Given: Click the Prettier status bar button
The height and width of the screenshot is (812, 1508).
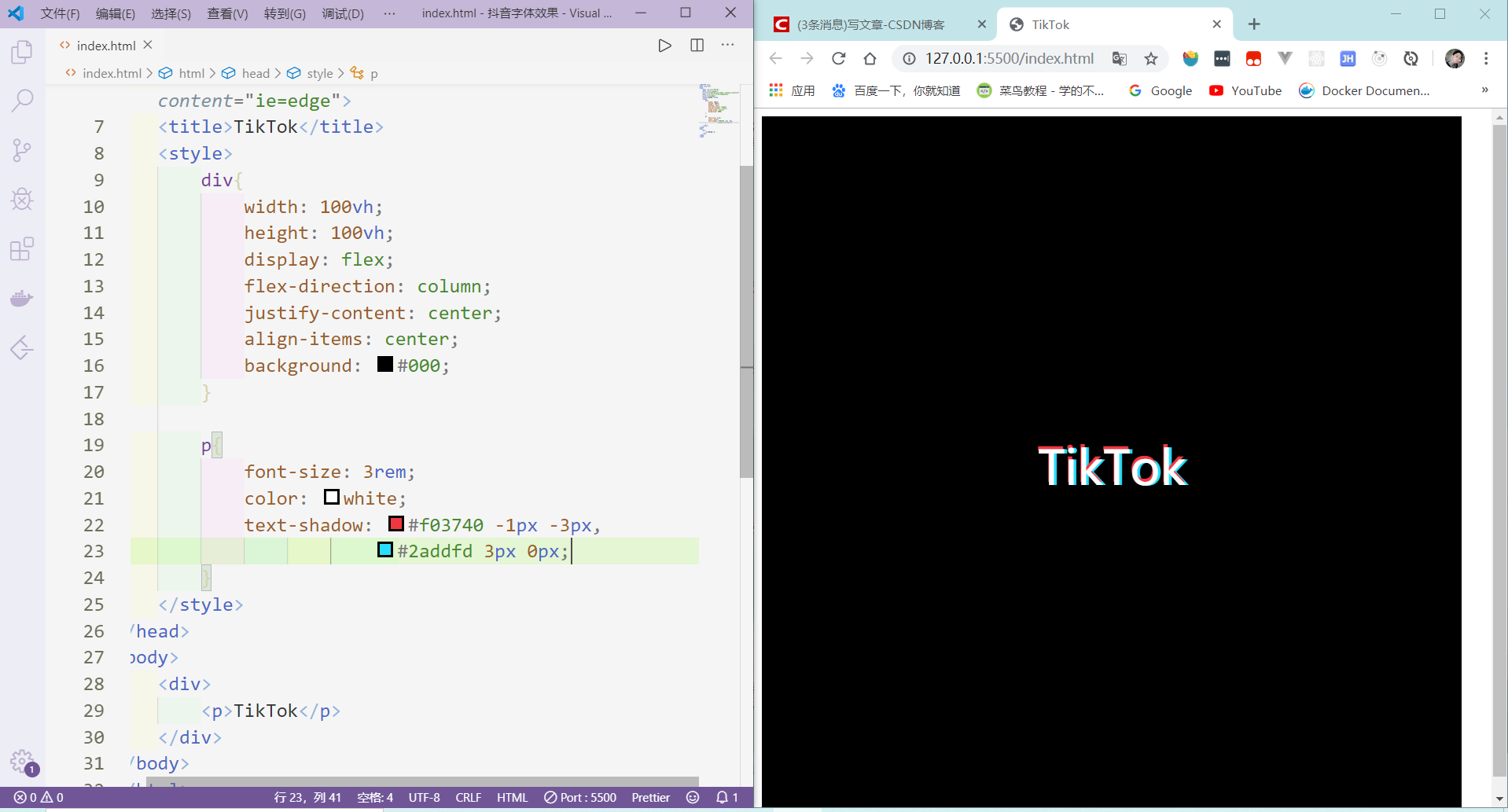Looking at the screenshot, I should point(650,797).
